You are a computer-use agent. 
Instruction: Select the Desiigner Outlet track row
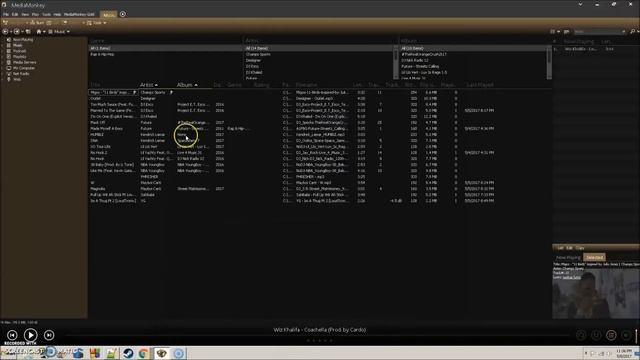click(x=292, y=98)
